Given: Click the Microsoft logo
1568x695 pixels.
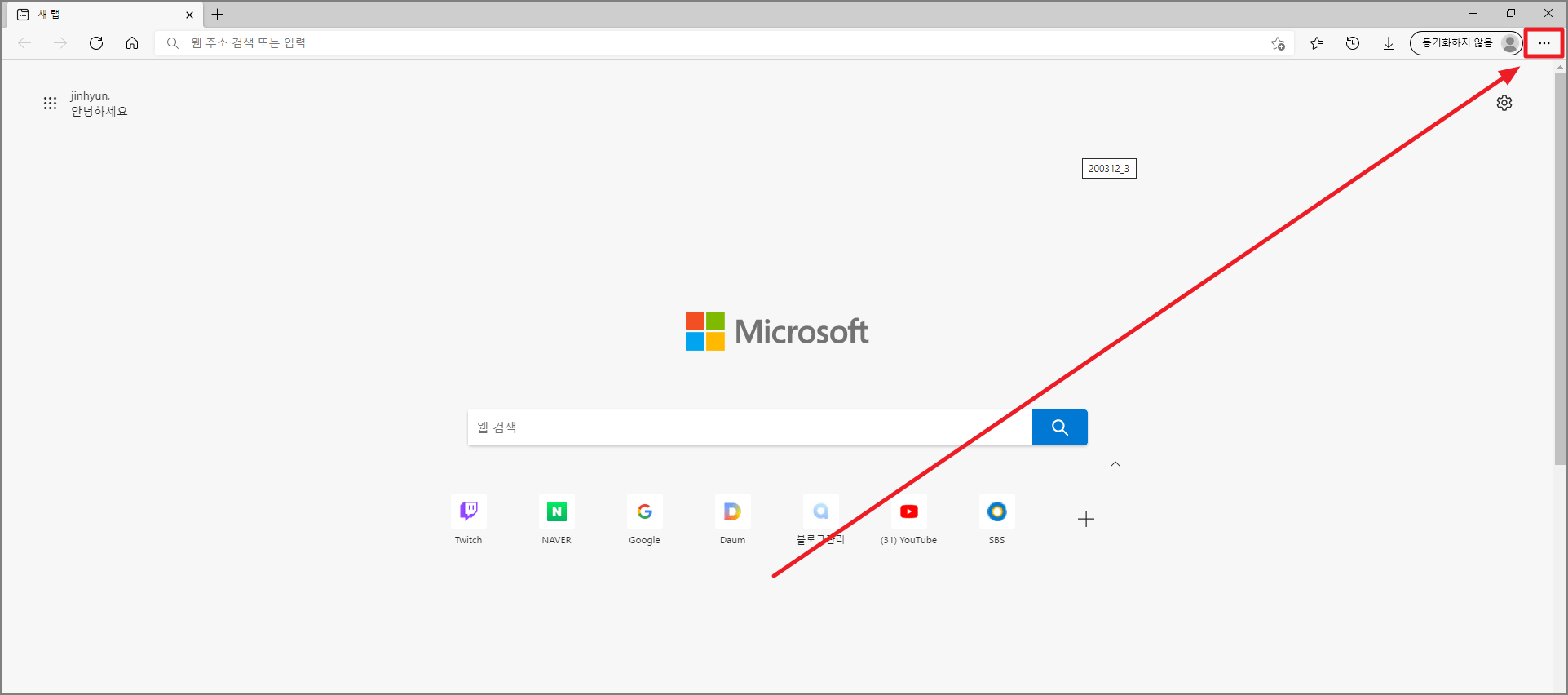Looking at the screenshot, I should pyautogui.click(x=777, y=331).
